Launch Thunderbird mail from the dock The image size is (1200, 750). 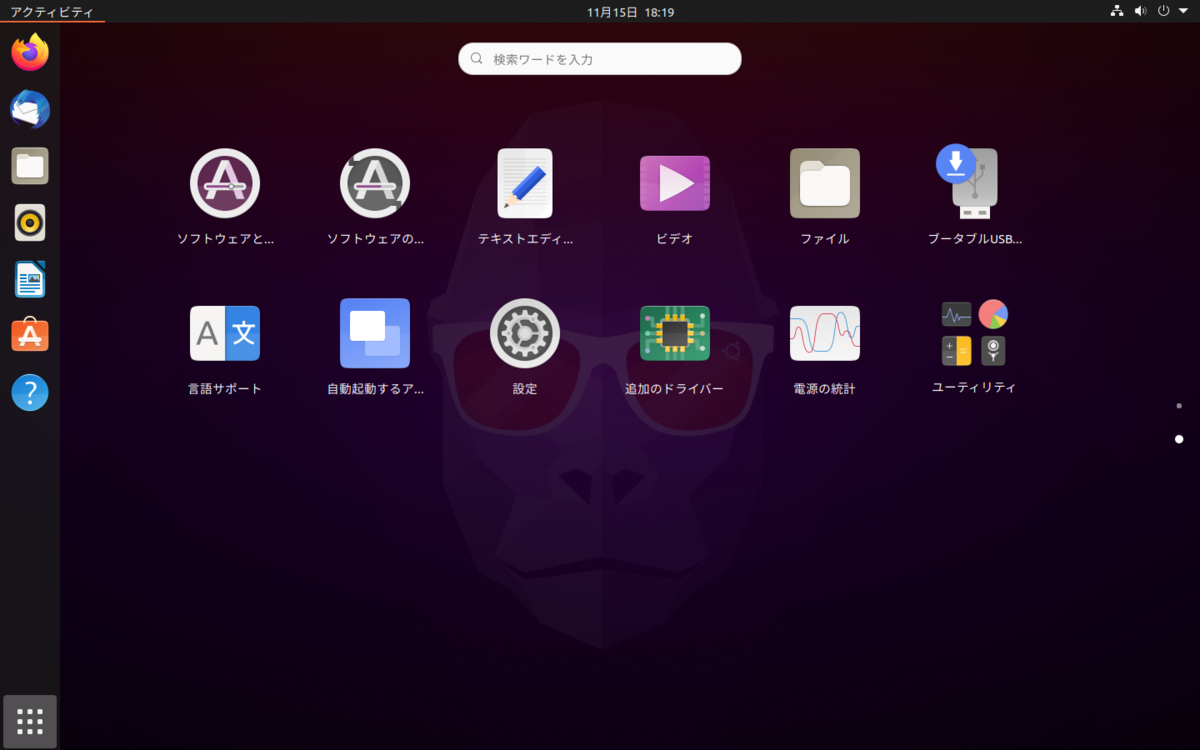(x=30, y=109)
